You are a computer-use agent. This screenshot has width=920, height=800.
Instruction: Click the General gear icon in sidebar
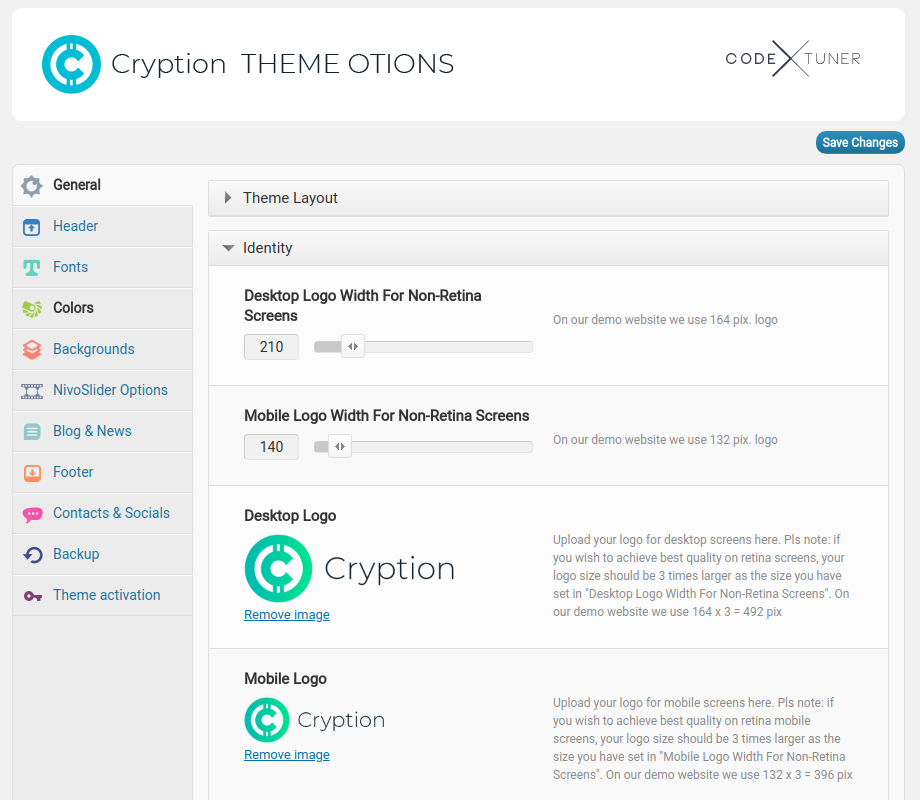pyautogui.click(x=32, y=186)
